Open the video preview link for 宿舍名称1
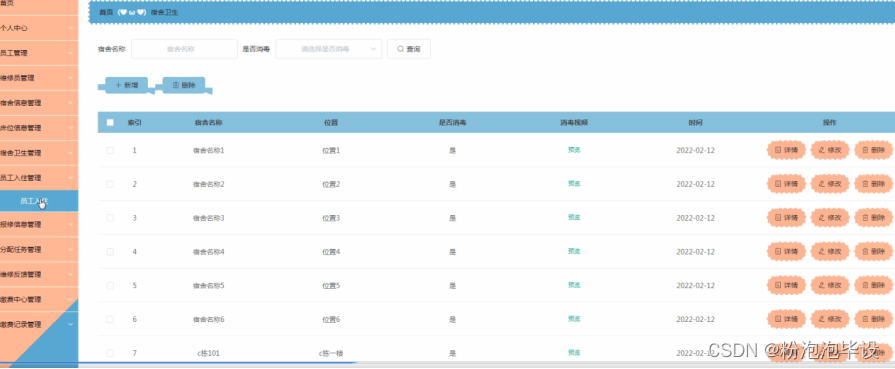This screenshot has height=369, width=895. point(574,150)
